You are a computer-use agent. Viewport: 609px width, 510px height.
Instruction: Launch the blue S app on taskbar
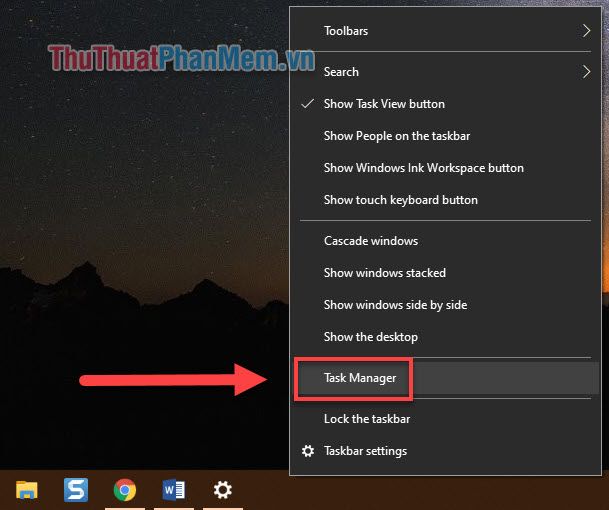click(x=76, y=490)
